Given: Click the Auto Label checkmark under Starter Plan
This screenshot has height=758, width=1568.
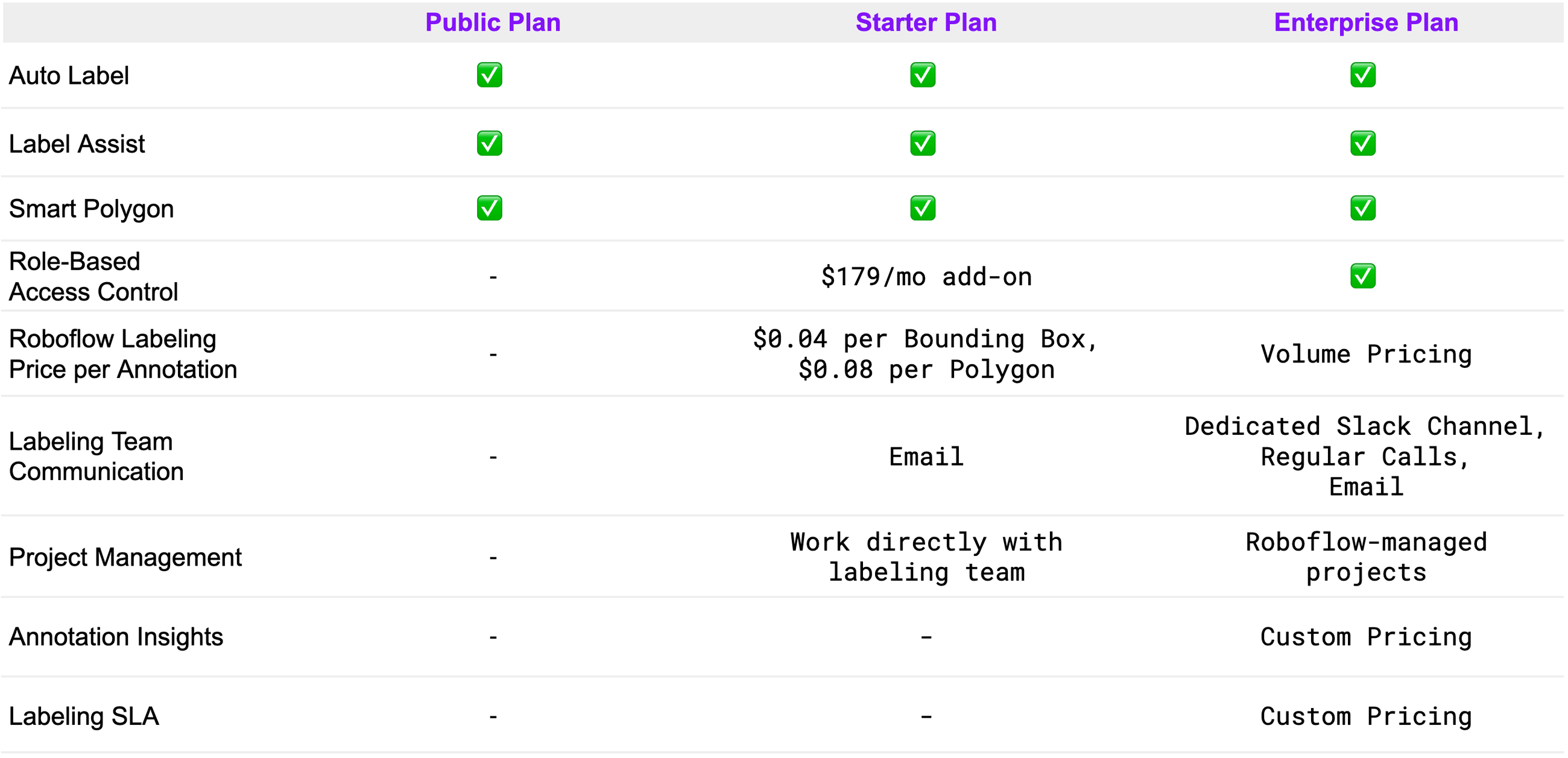Looking at the screenshot, I should [x=923, y=75].
